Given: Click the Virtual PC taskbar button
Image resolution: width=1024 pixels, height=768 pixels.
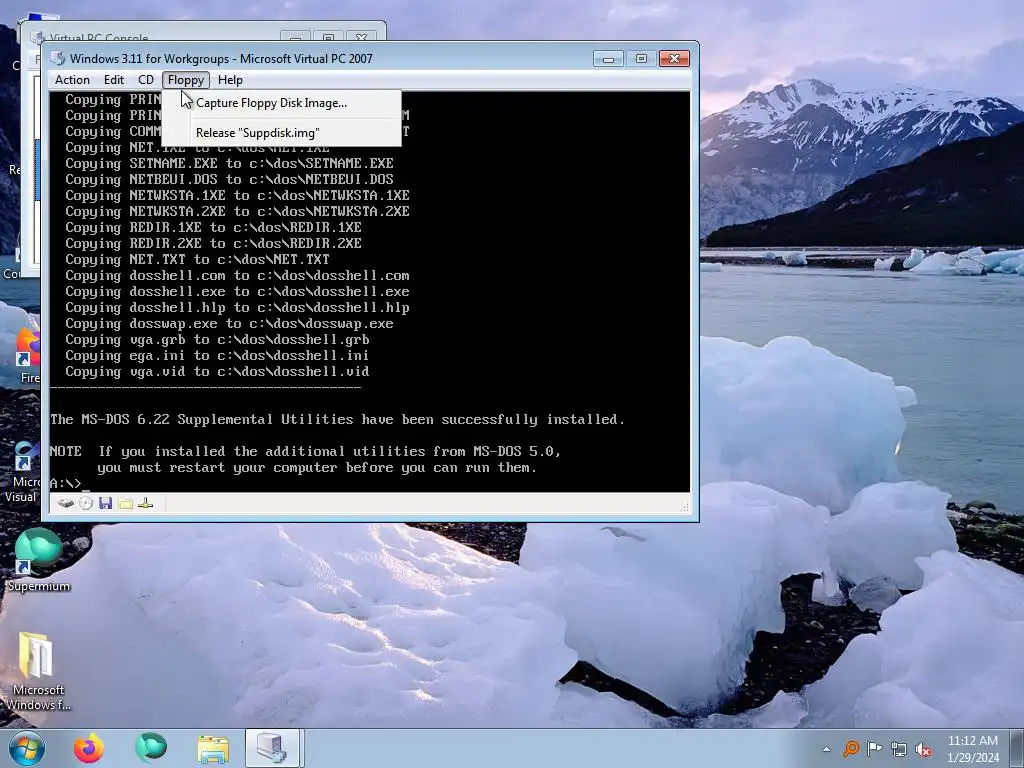Looking at the screenshot, I should point(272,748).
